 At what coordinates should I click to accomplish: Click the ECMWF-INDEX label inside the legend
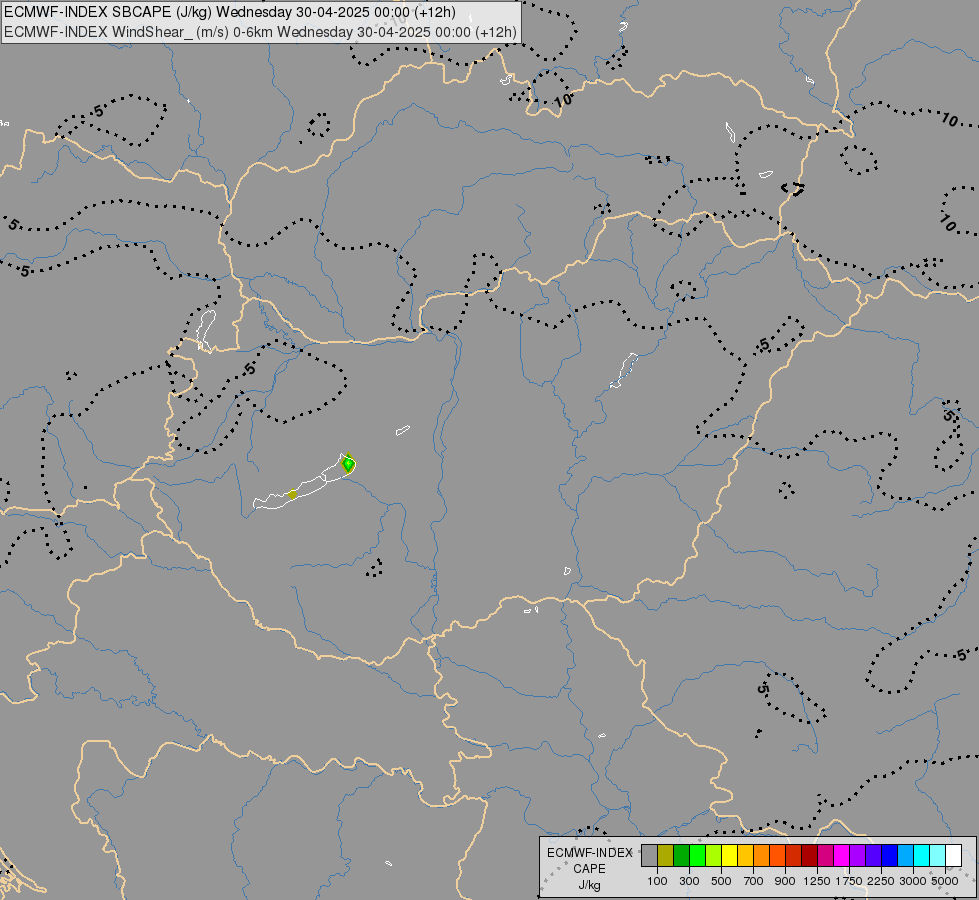coord(590,853)
